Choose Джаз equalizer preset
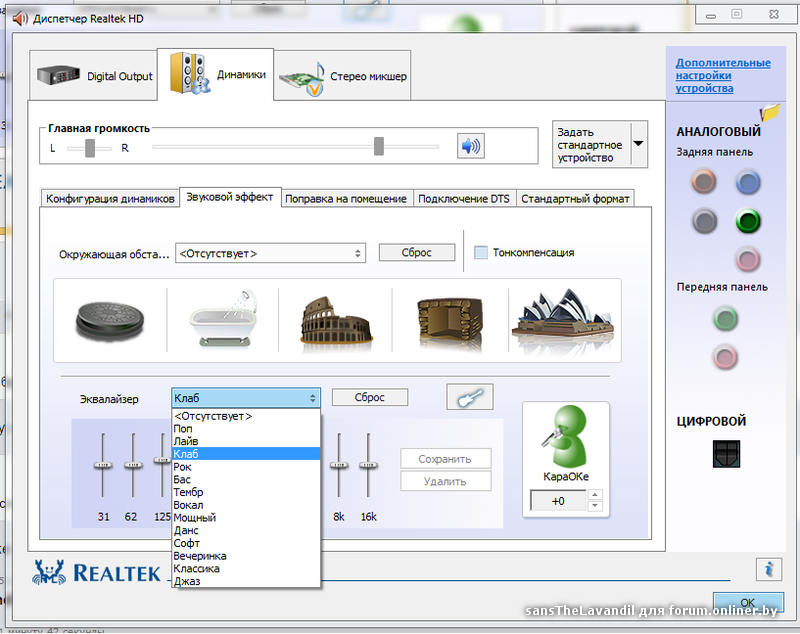 pyautogui.click(x=246, y=581)
